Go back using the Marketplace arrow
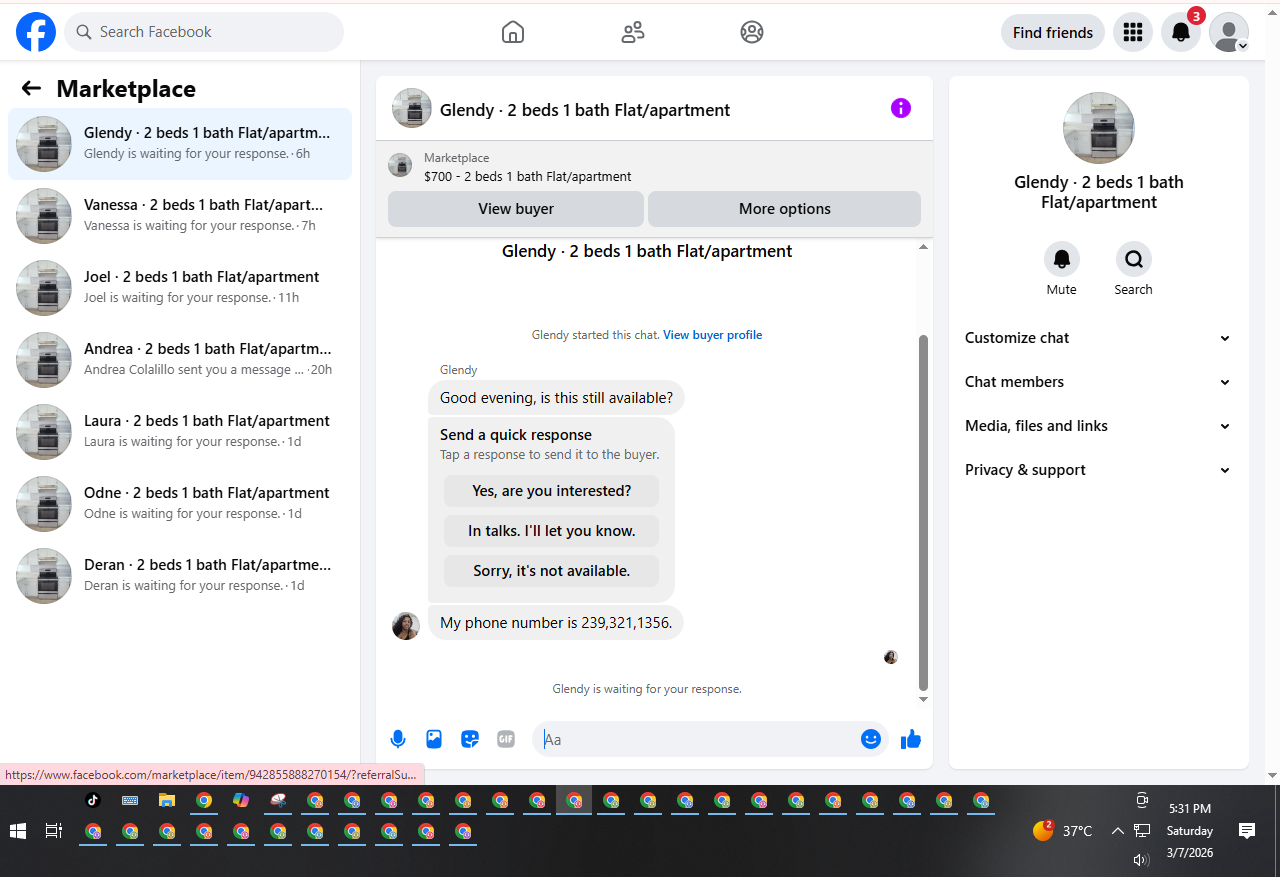The width and height of the screenshot is (1280, 877). pos(31,88)
